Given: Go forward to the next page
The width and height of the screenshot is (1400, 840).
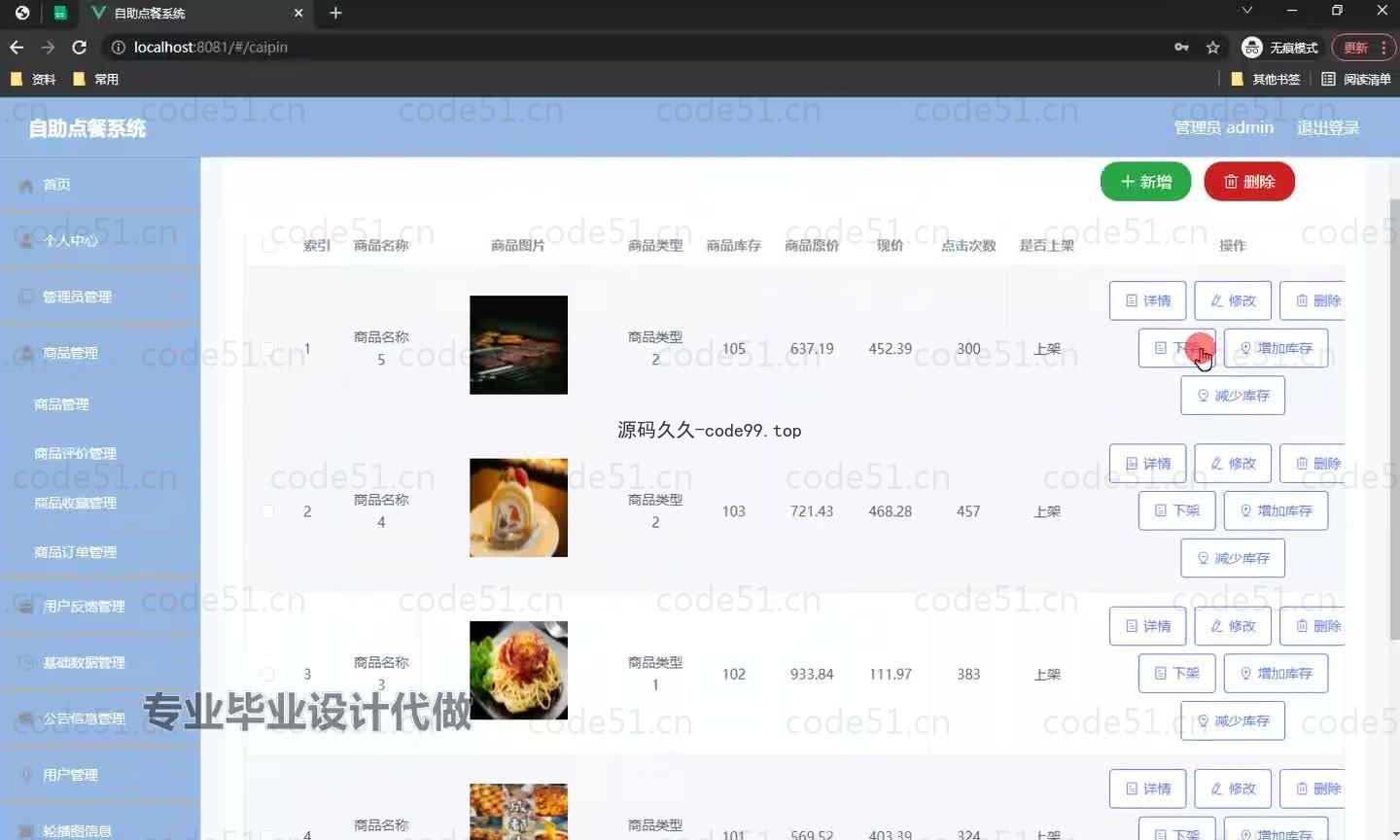Looking at the screenshot, I should click(48, 47).
